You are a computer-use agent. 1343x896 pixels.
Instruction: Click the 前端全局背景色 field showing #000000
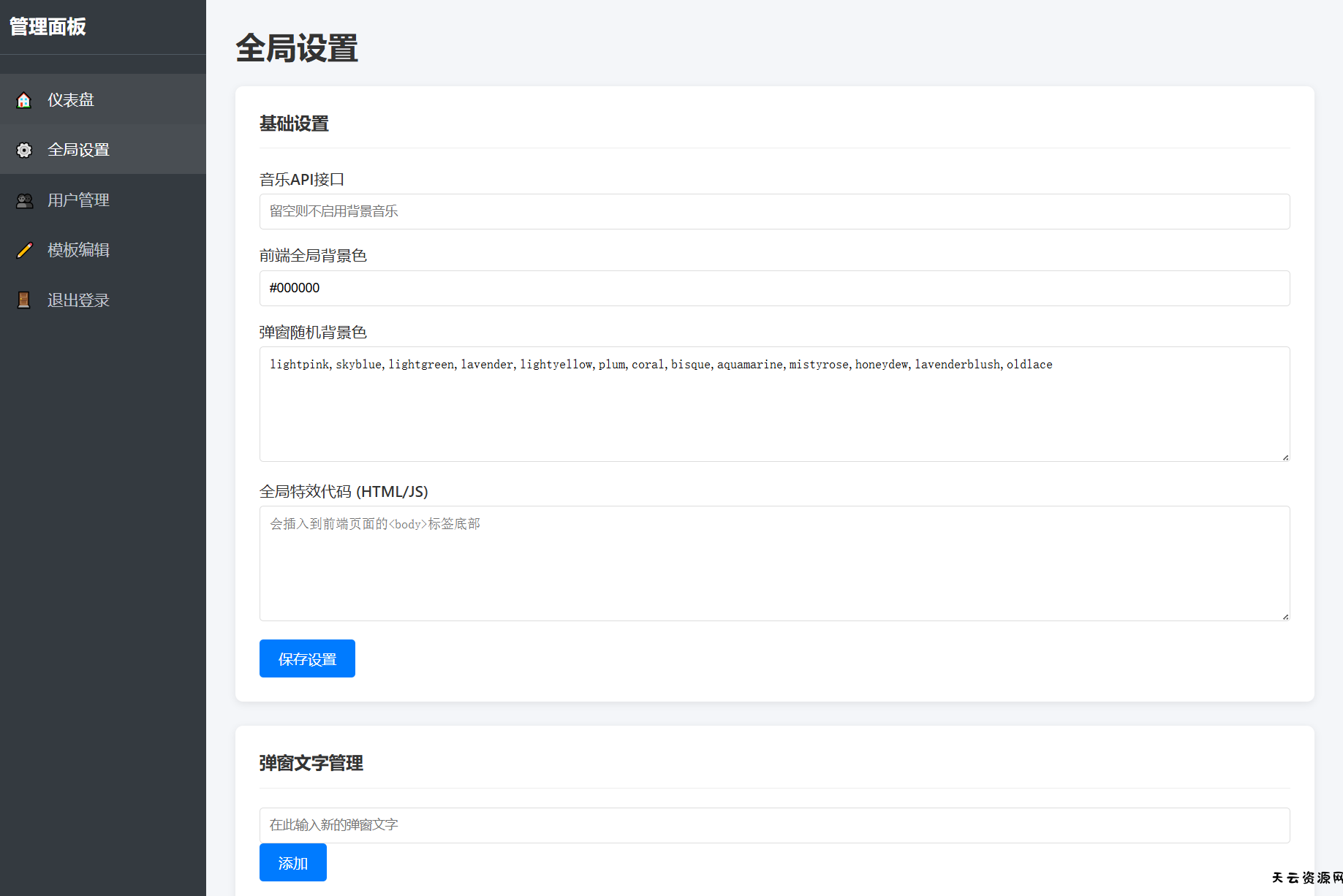pos(773,288)
